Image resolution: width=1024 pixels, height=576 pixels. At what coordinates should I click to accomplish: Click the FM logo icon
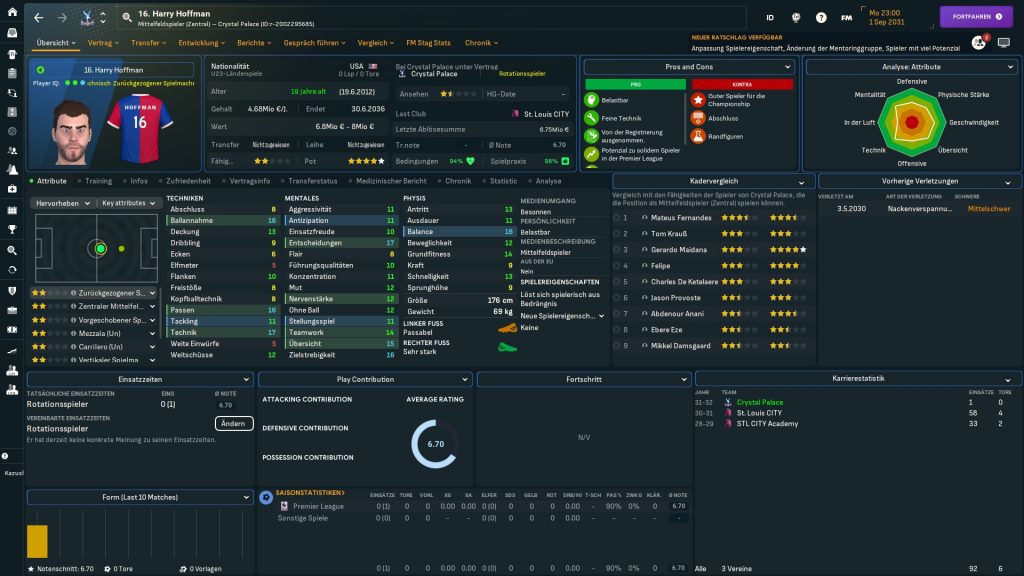pos(847,18)
